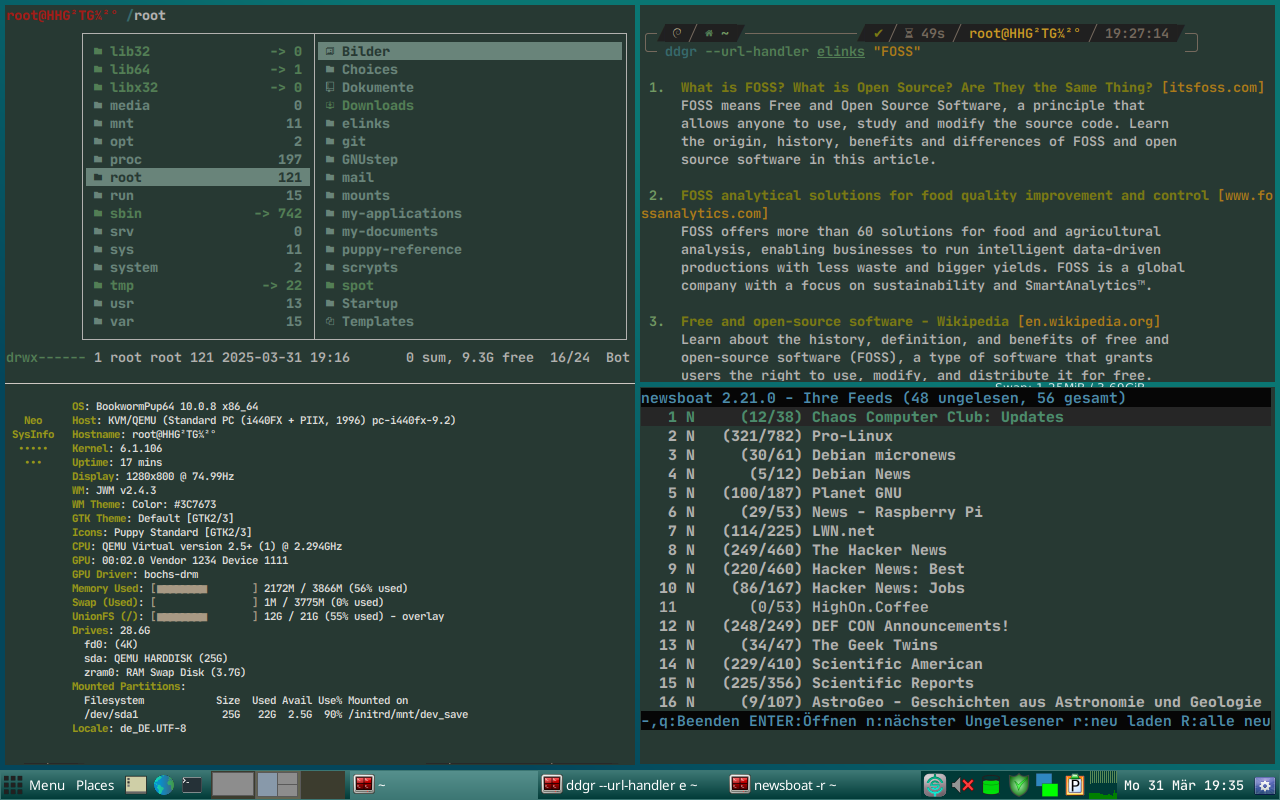Viewport: 1280px width, 800px height.
Task: Select the Bilder folder in file list
Action: (x=470, y=51)
